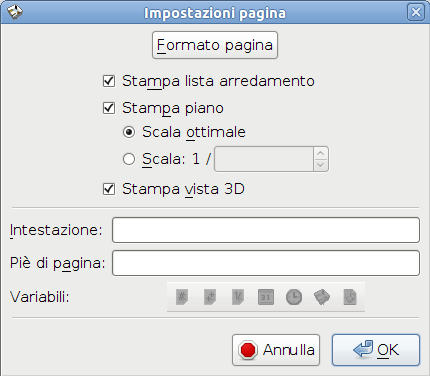
Task: Select the Scala ottimale radio option
Action: [x=129, y=132]
